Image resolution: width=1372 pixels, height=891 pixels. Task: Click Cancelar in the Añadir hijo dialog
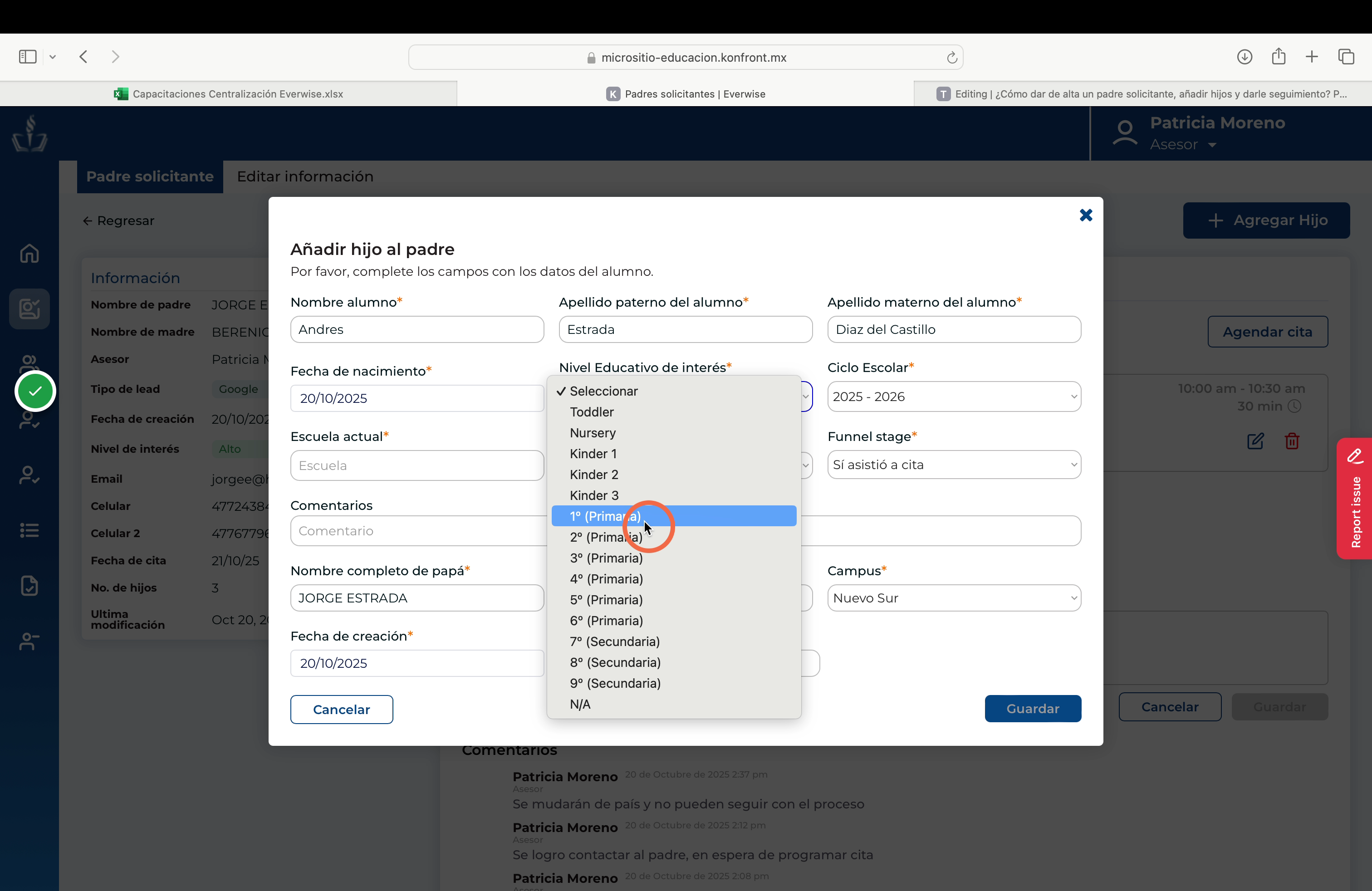coord(341,710)
